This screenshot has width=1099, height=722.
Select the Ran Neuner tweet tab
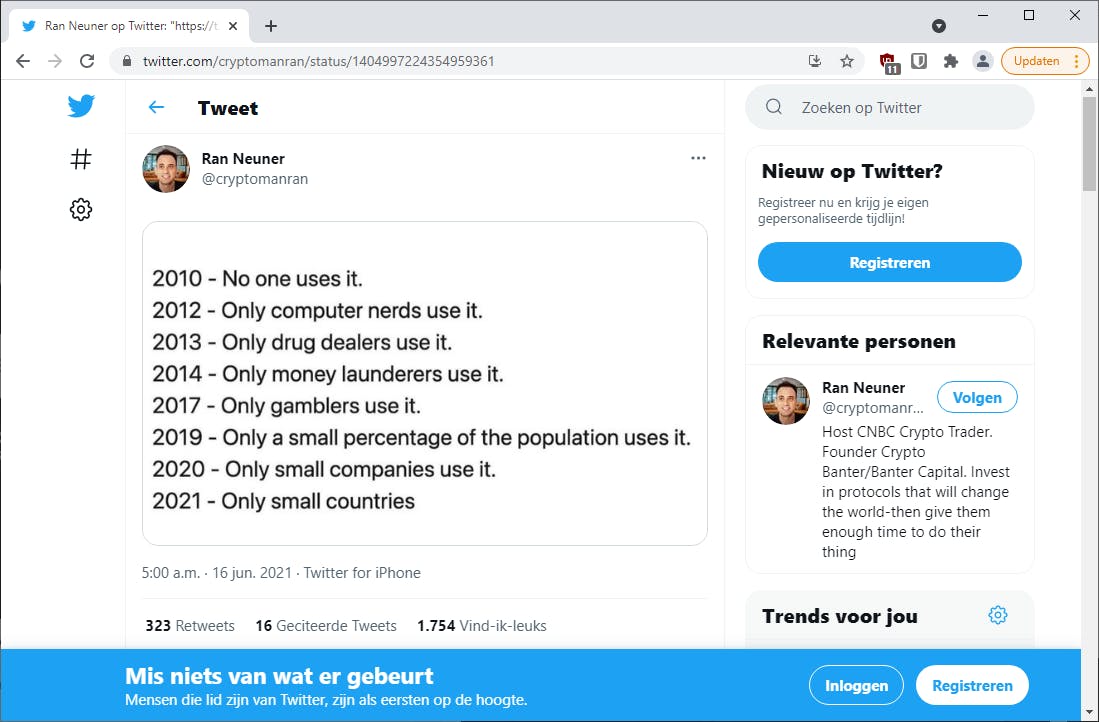[x=135, y=26]
